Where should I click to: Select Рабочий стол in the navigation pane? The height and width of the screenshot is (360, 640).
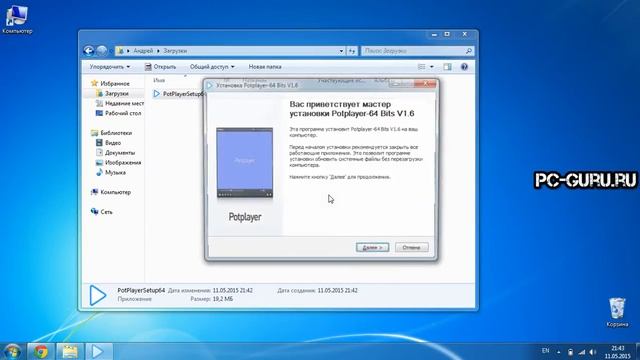[118, 113]
